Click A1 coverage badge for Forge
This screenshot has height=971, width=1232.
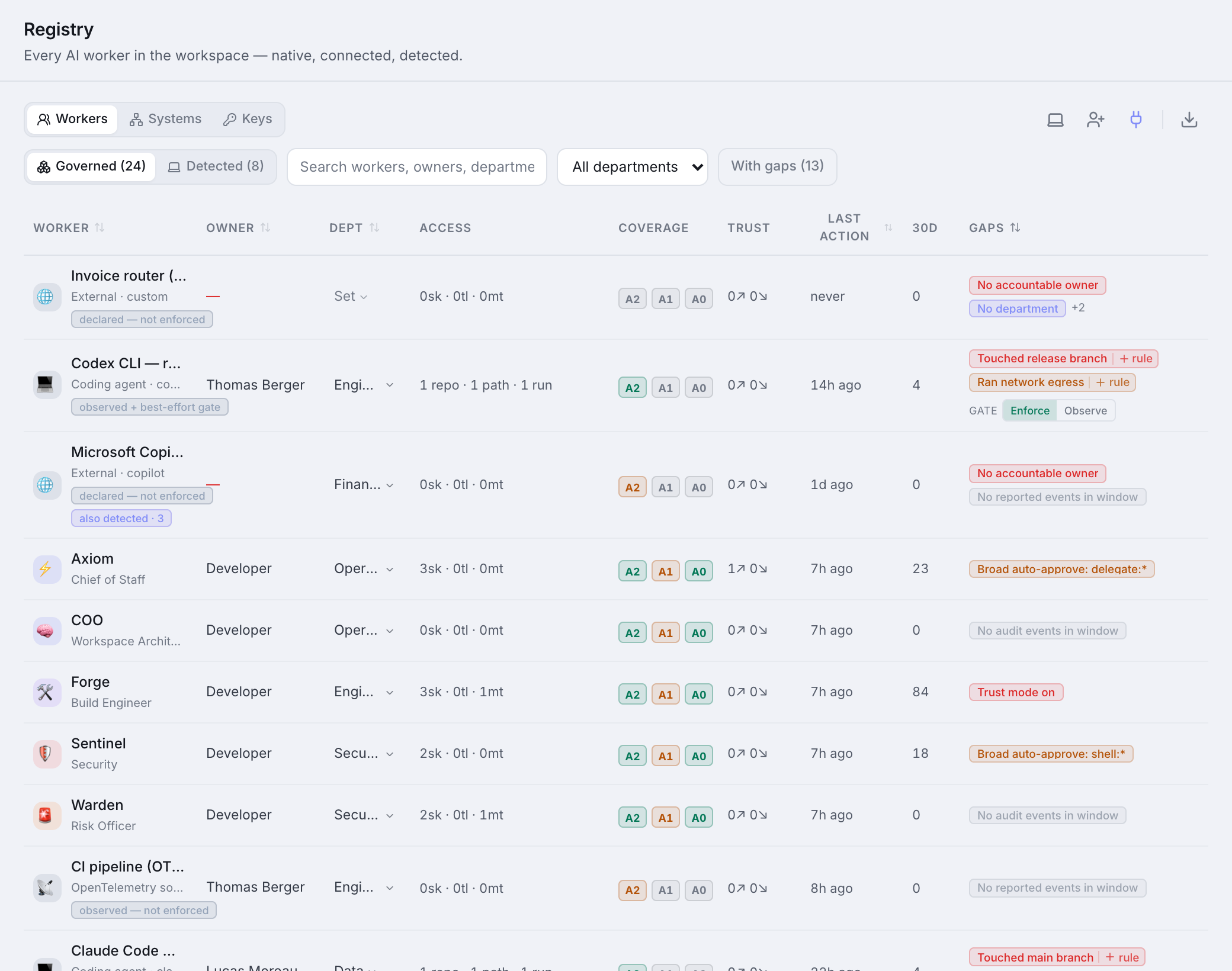(666, 694)
